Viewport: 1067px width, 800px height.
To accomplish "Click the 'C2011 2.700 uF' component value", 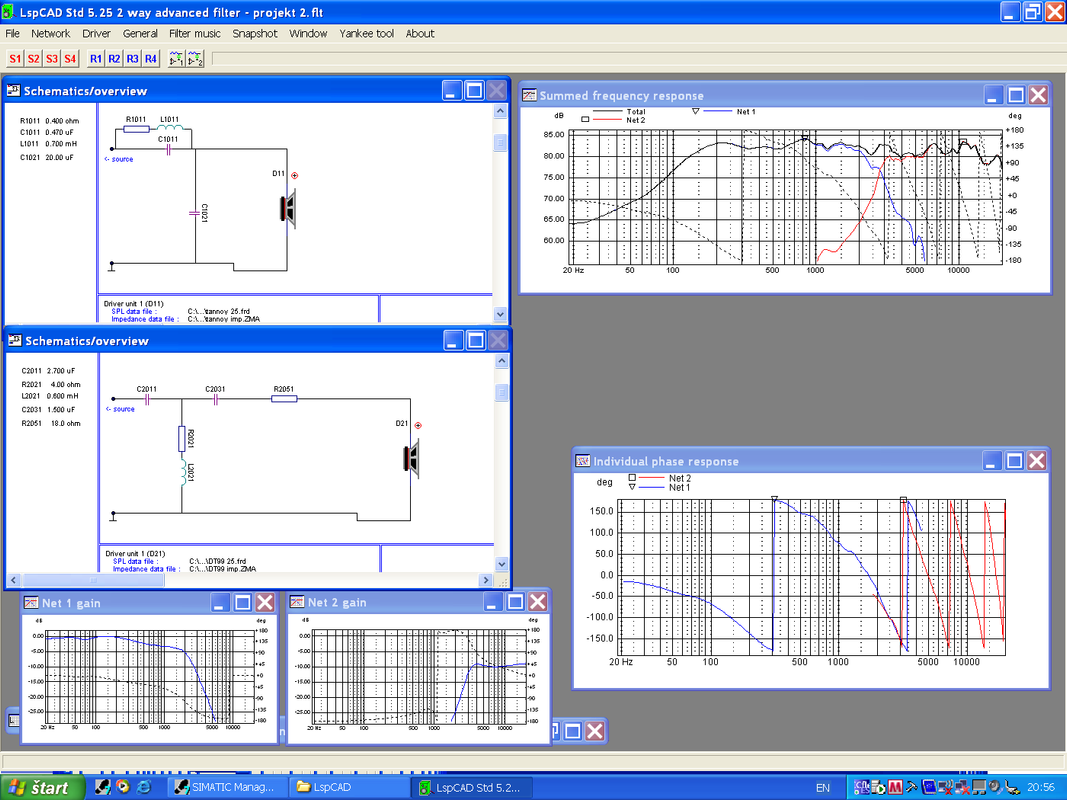I will pos(48,371).
